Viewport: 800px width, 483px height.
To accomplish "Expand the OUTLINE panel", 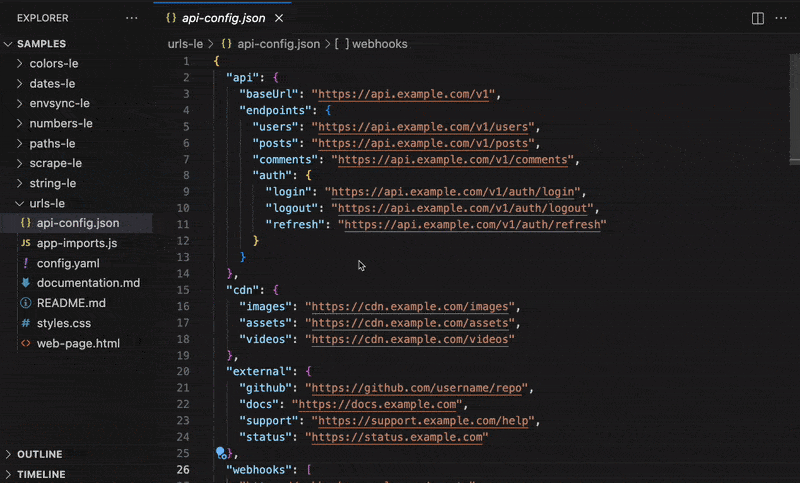I will pos(8,454).
